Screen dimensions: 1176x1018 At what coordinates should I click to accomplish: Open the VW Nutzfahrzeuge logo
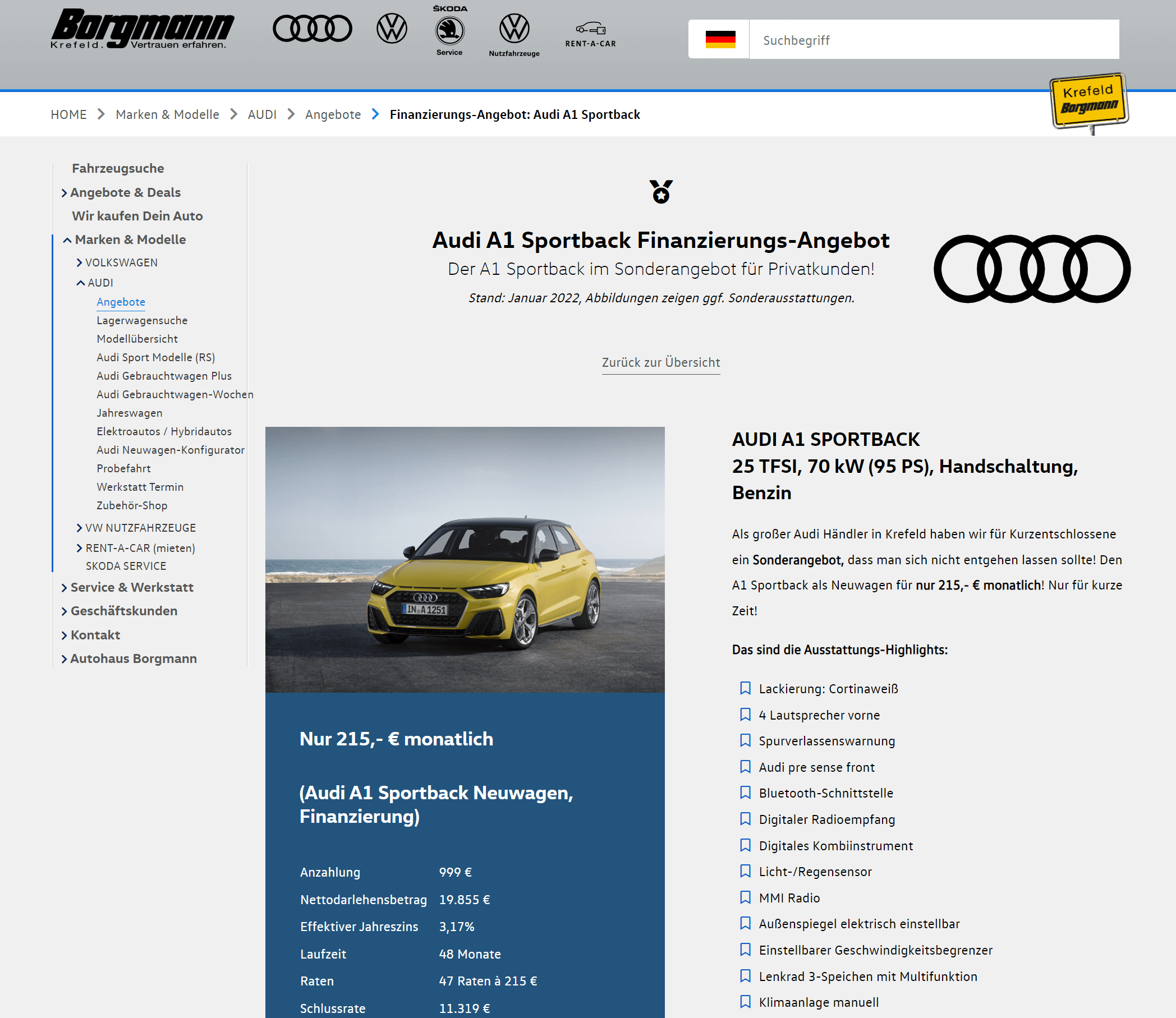point(514,35)
